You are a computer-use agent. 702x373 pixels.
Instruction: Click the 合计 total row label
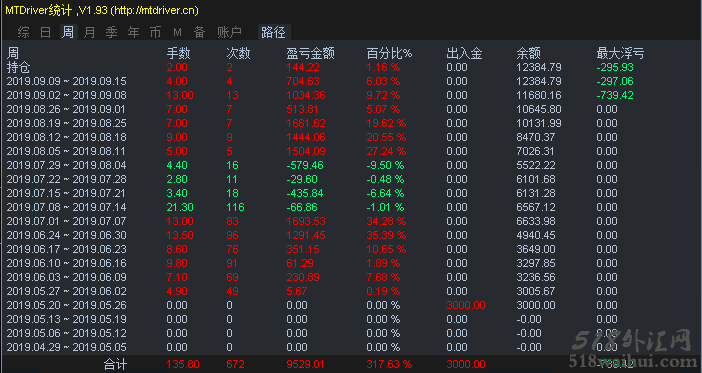[116, 364]
